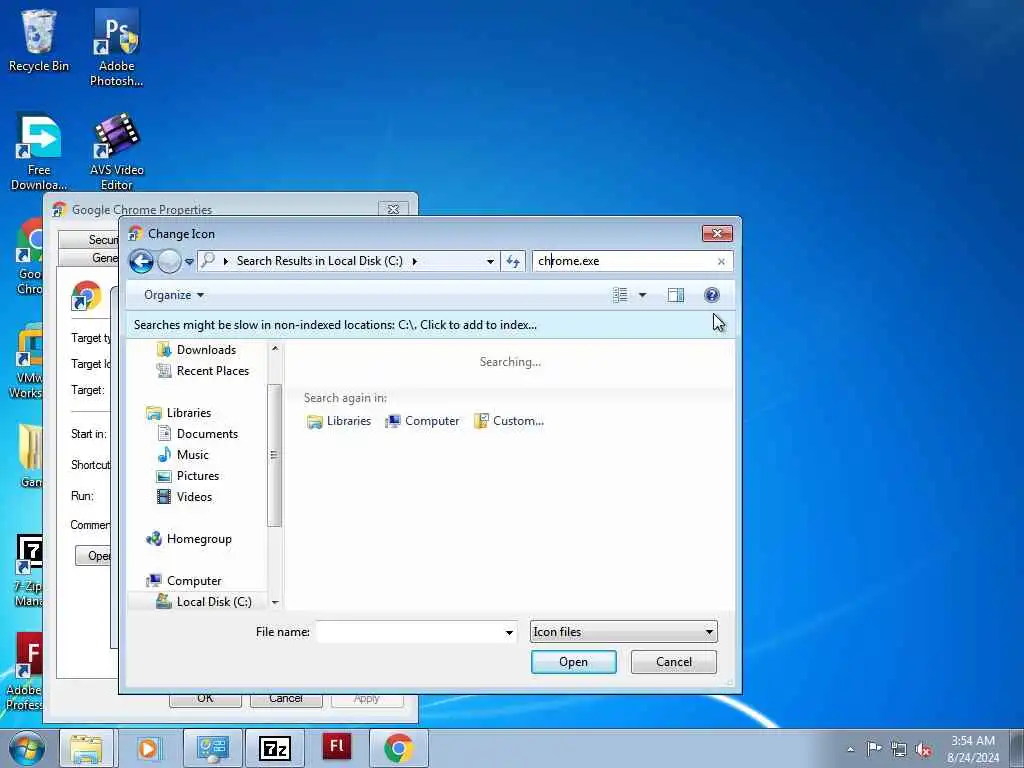Image resolution: width=1024 pixels, height=768 pixels.
Task: Click Cancel in the Change Icon dialog
Action: [x=673, y=662]
